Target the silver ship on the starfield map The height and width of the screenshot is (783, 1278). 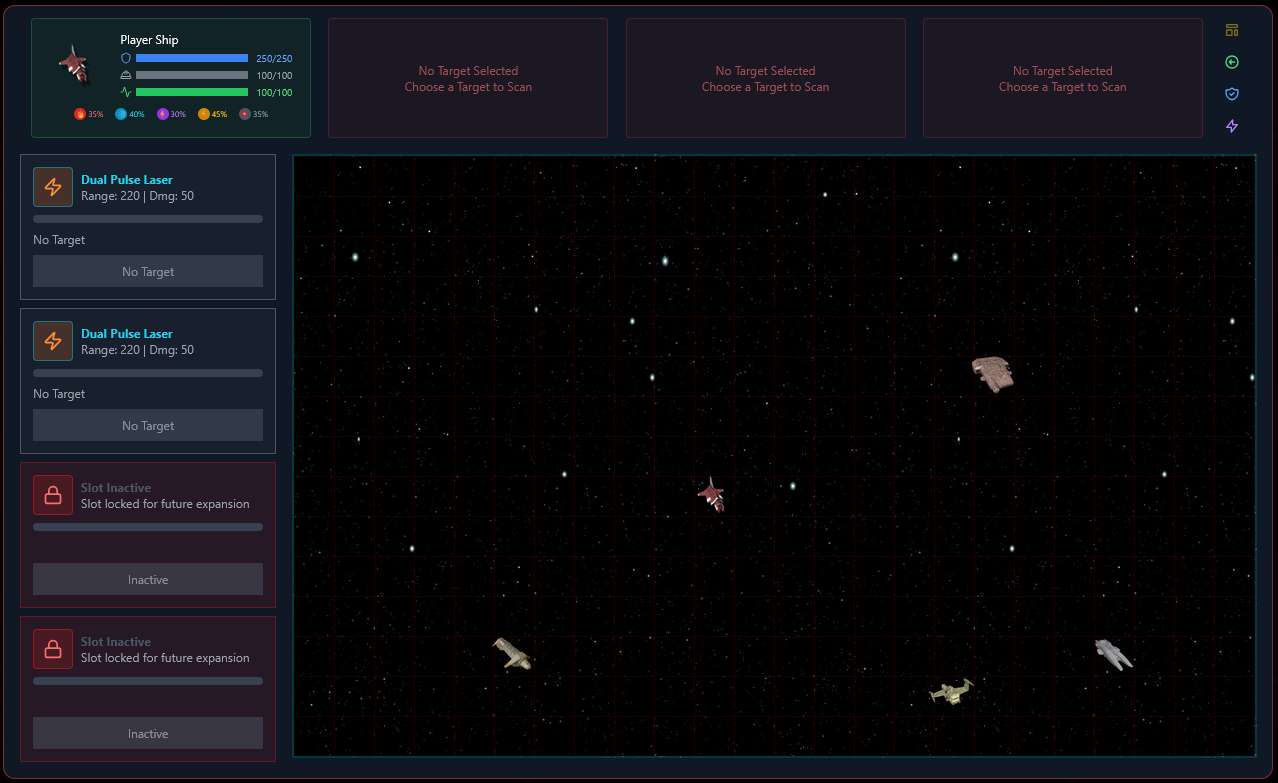1113,655
